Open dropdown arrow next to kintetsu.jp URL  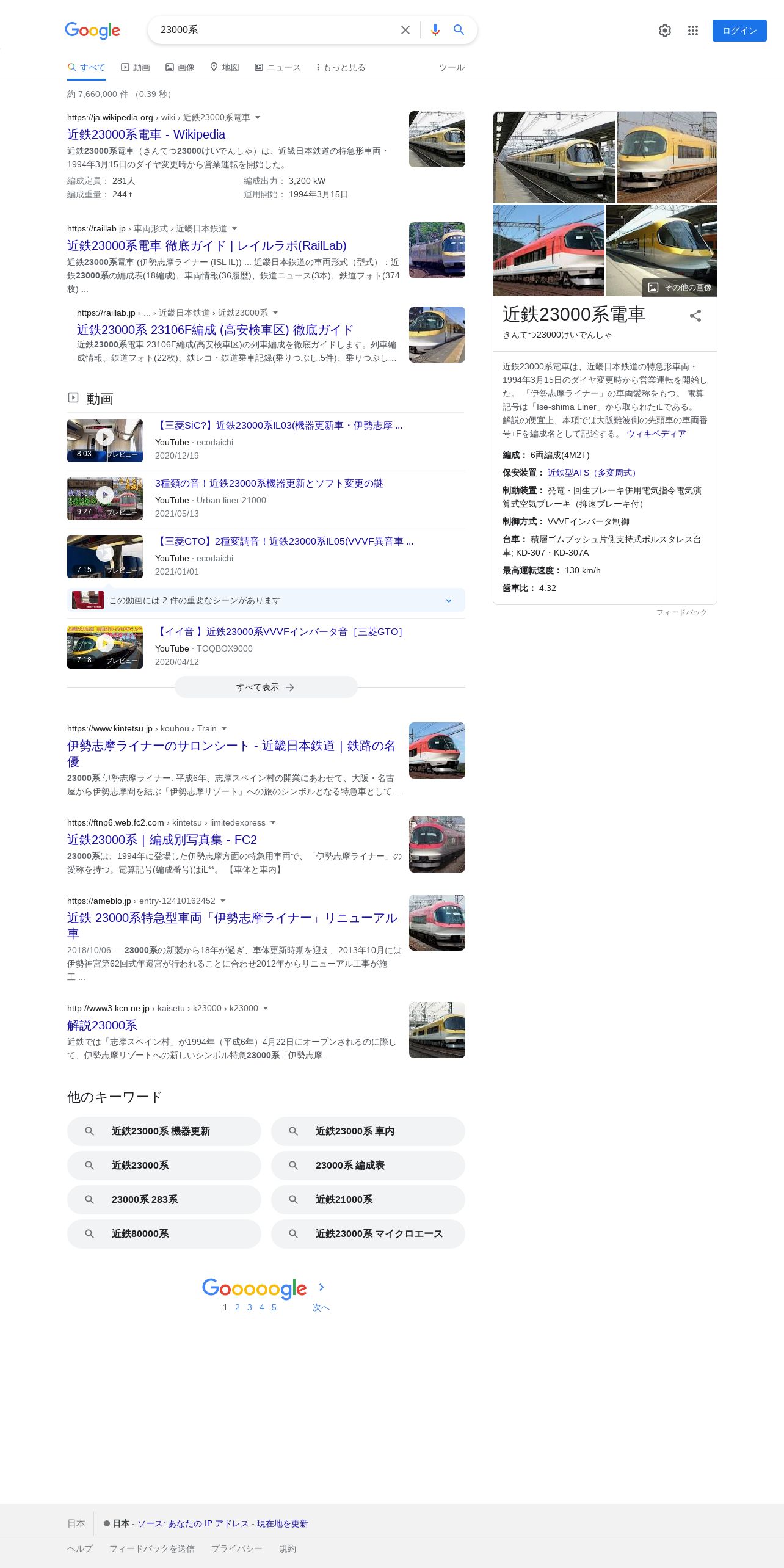point(224,728)
